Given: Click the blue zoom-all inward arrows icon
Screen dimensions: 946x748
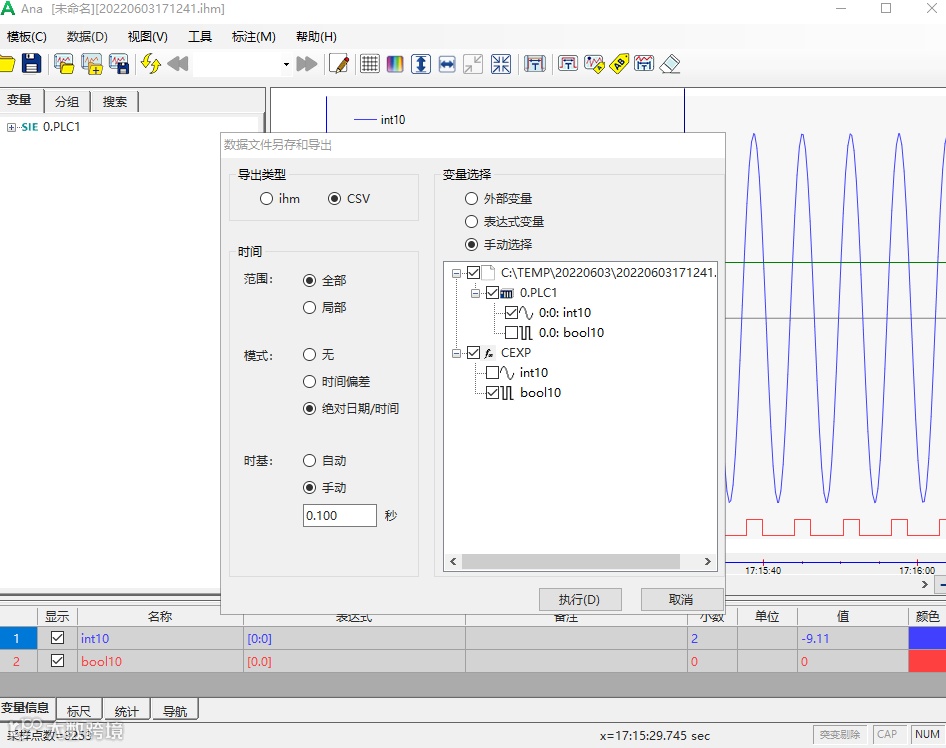Looking at the screenshot, I should pyautogui.click(x=501, y=63).
